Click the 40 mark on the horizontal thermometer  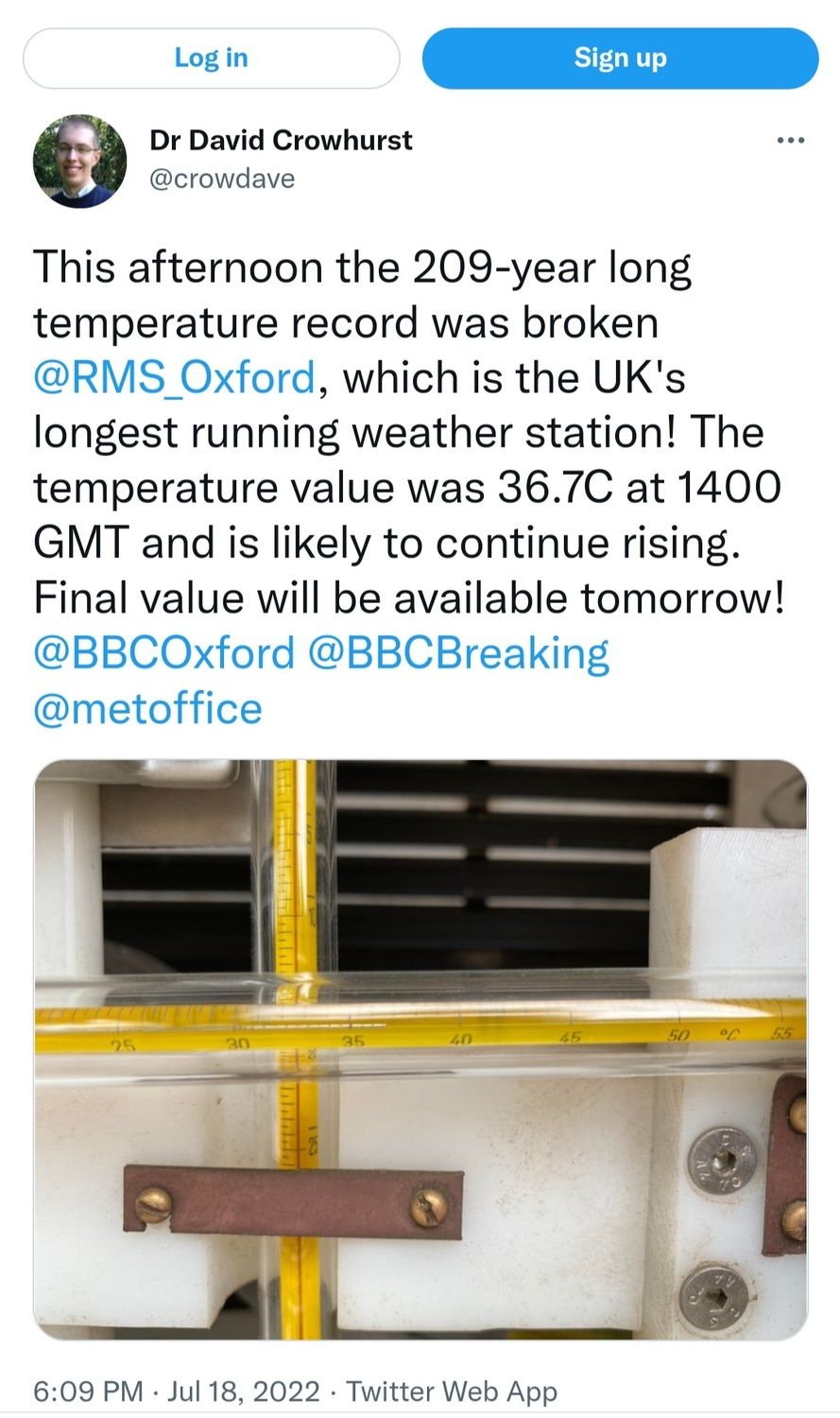click(460, 1039)
